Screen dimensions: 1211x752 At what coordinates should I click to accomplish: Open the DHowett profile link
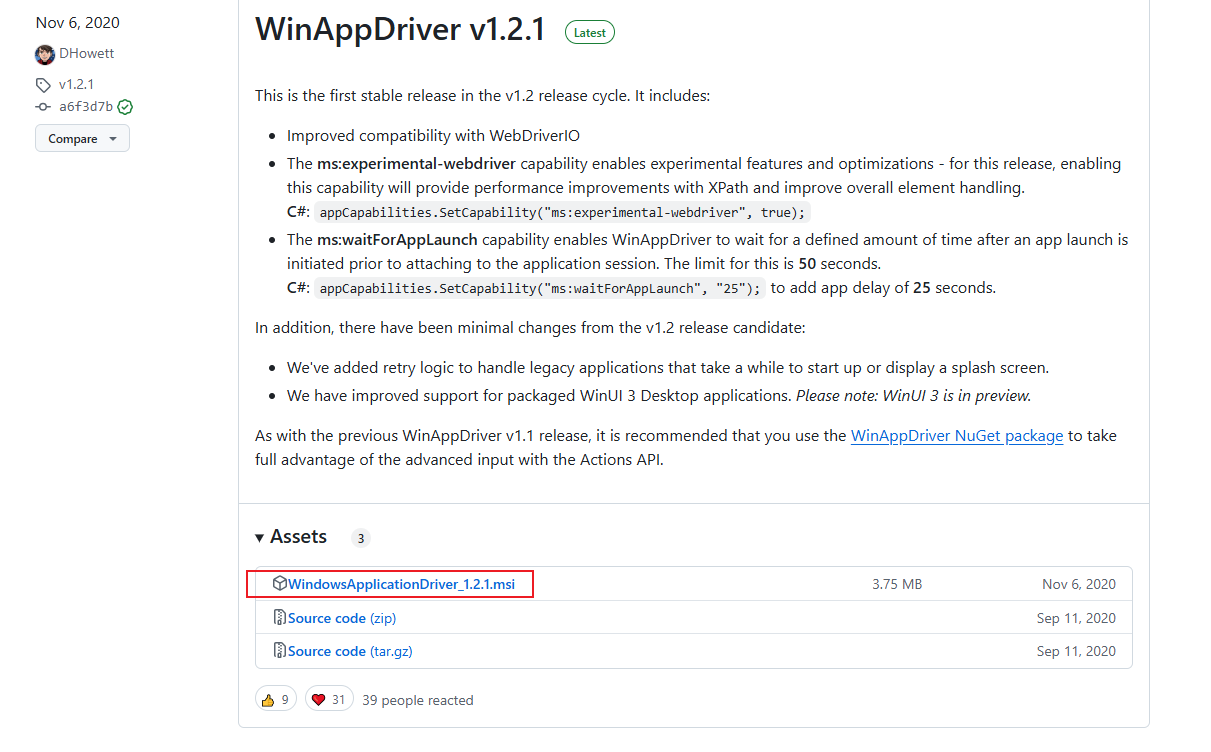coord(86,54)
